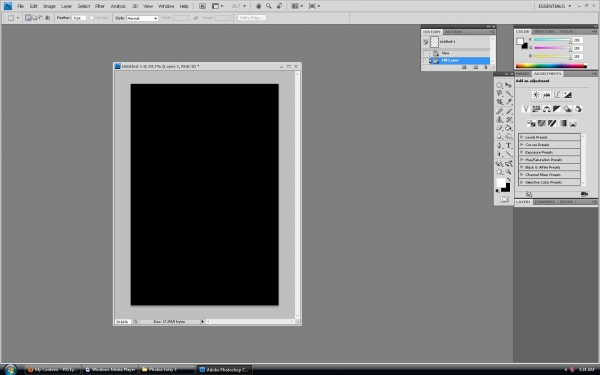
Task: Select the Elliptical Marquee tool in toolbox
Action: (x=499, y=85)
